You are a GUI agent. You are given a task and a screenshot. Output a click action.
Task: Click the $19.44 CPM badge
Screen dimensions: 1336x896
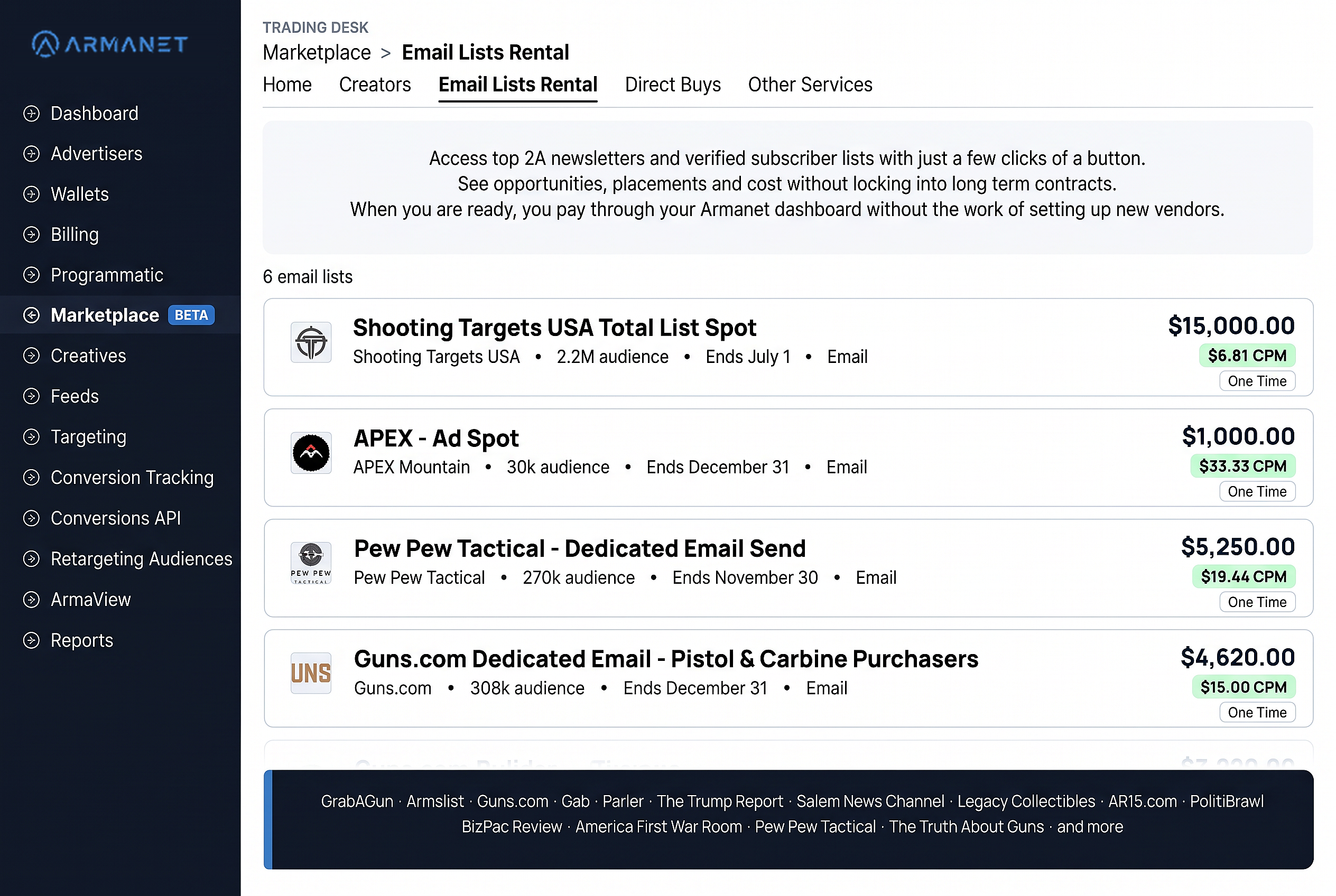click(1244, 577)
